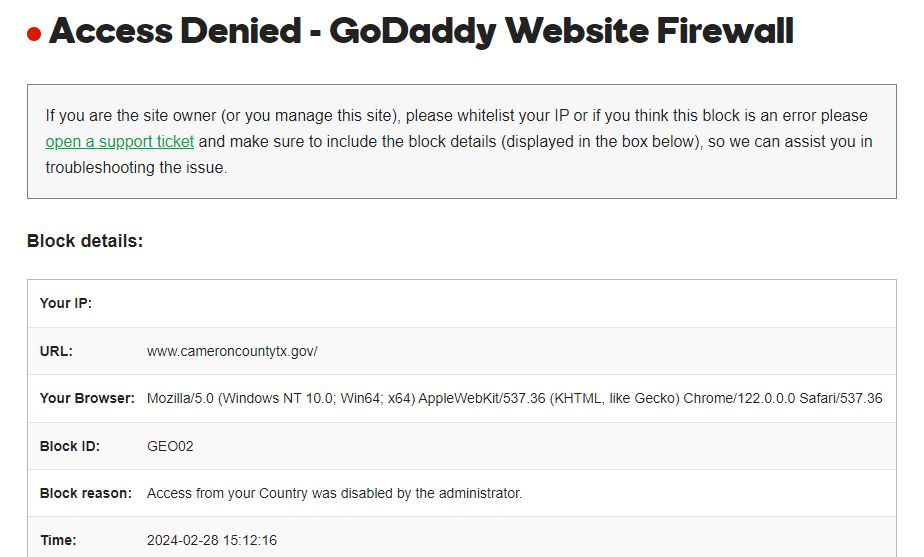Click the GEO02 block ID value

click(170, 446)
